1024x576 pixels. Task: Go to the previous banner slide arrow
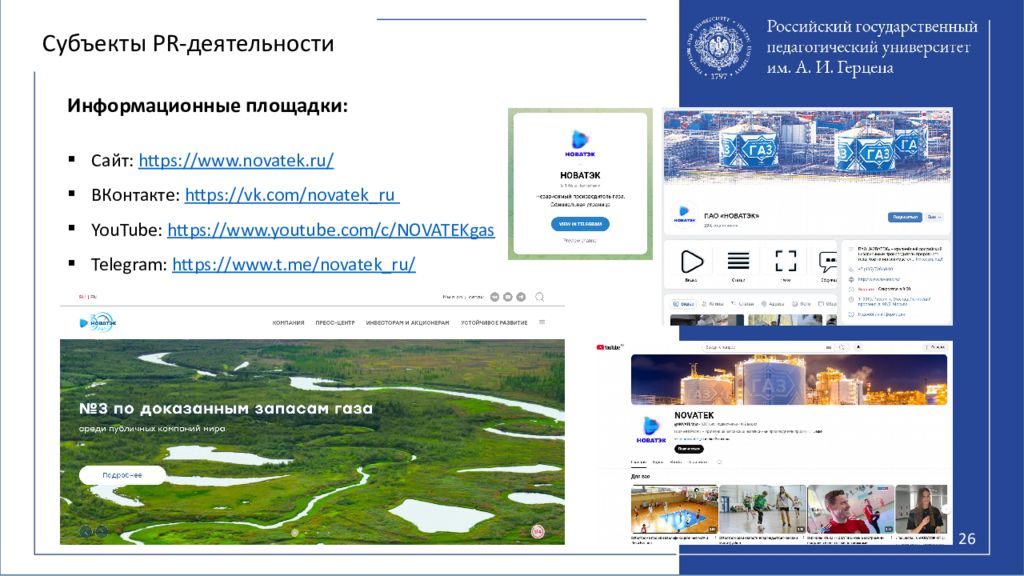[86, 532]
